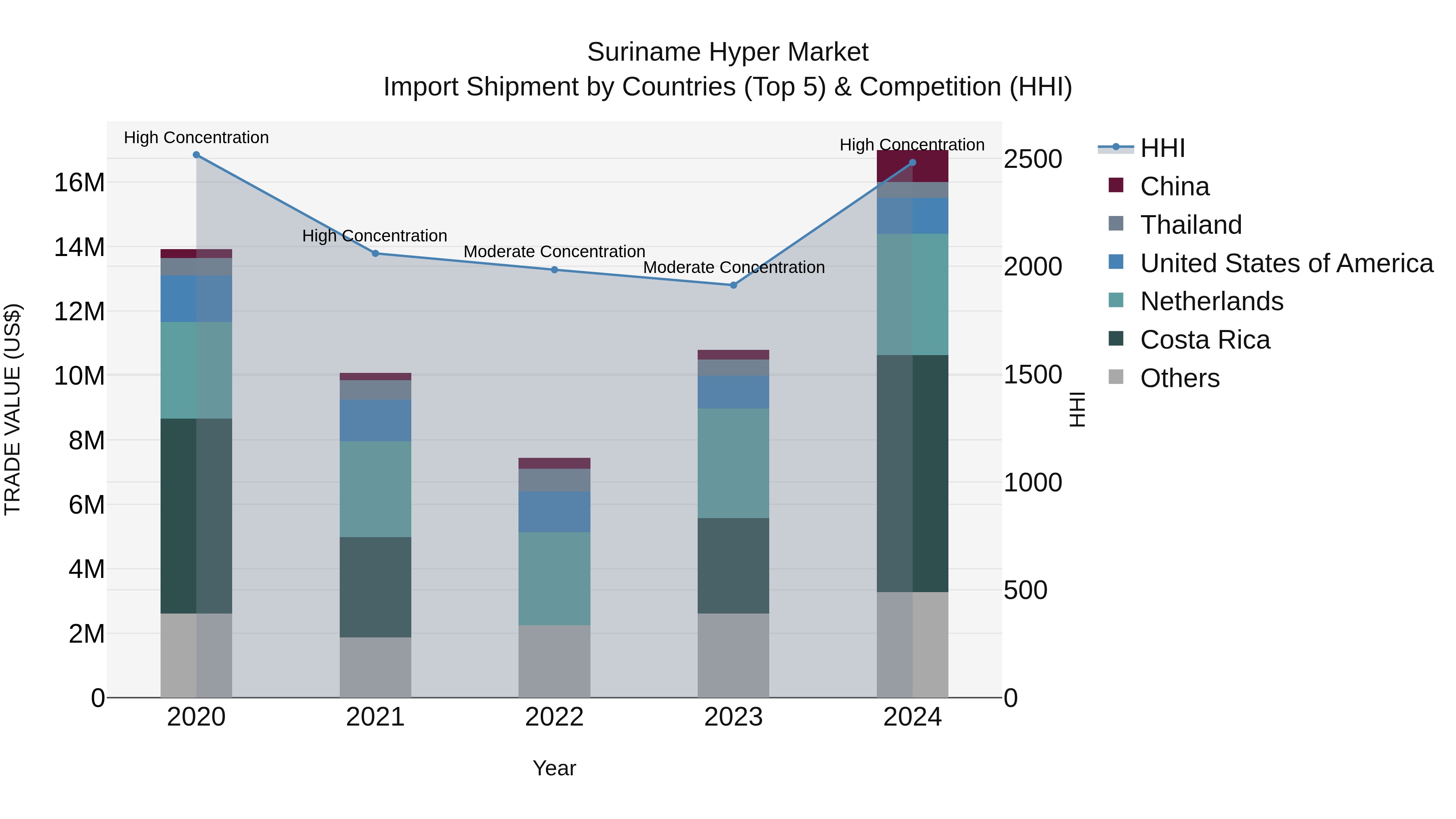1456x819 pixels.
Task: Click the 2022 x-axis label
Action: 554,717
